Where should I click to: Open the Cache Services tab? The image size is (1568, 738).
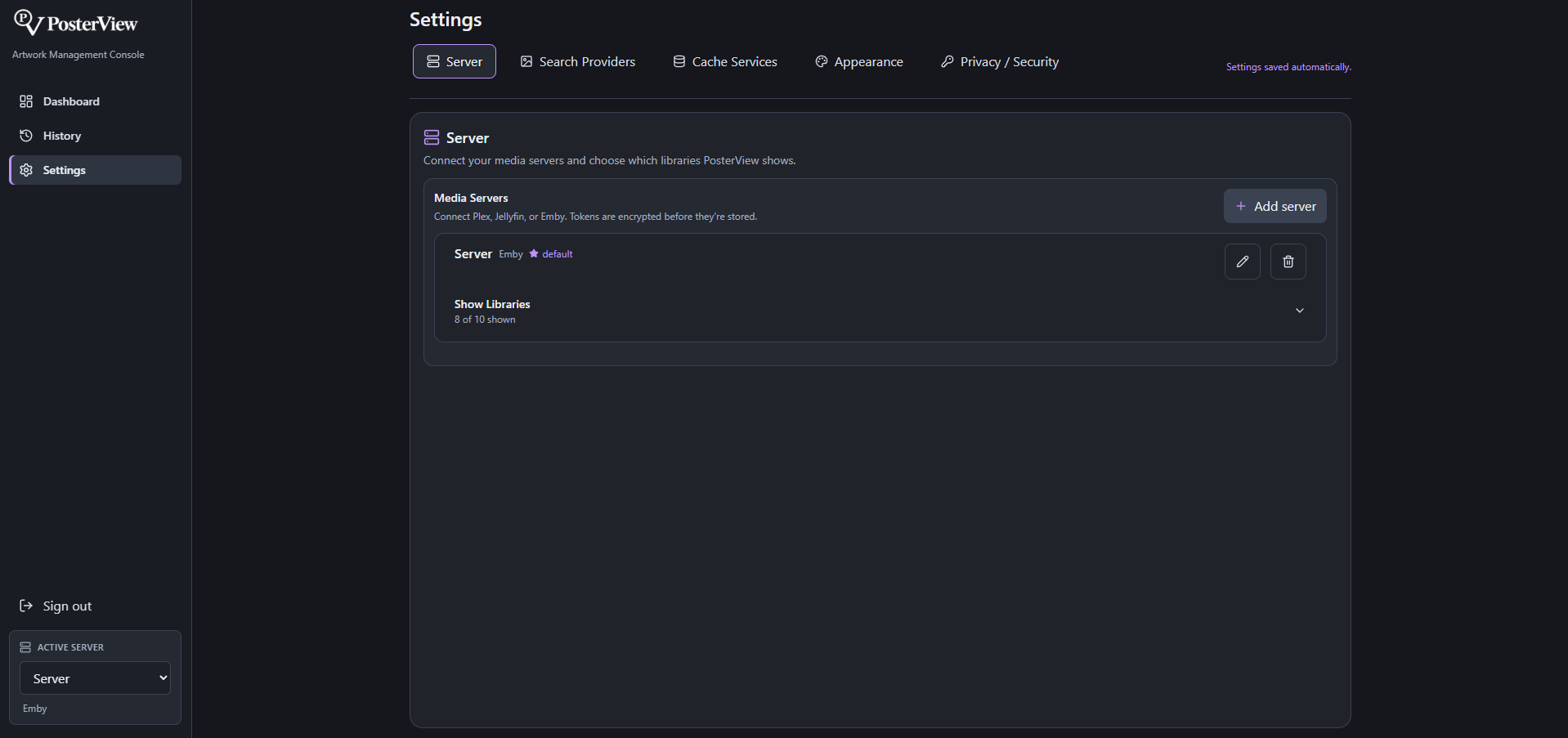(x=725, y=61)
